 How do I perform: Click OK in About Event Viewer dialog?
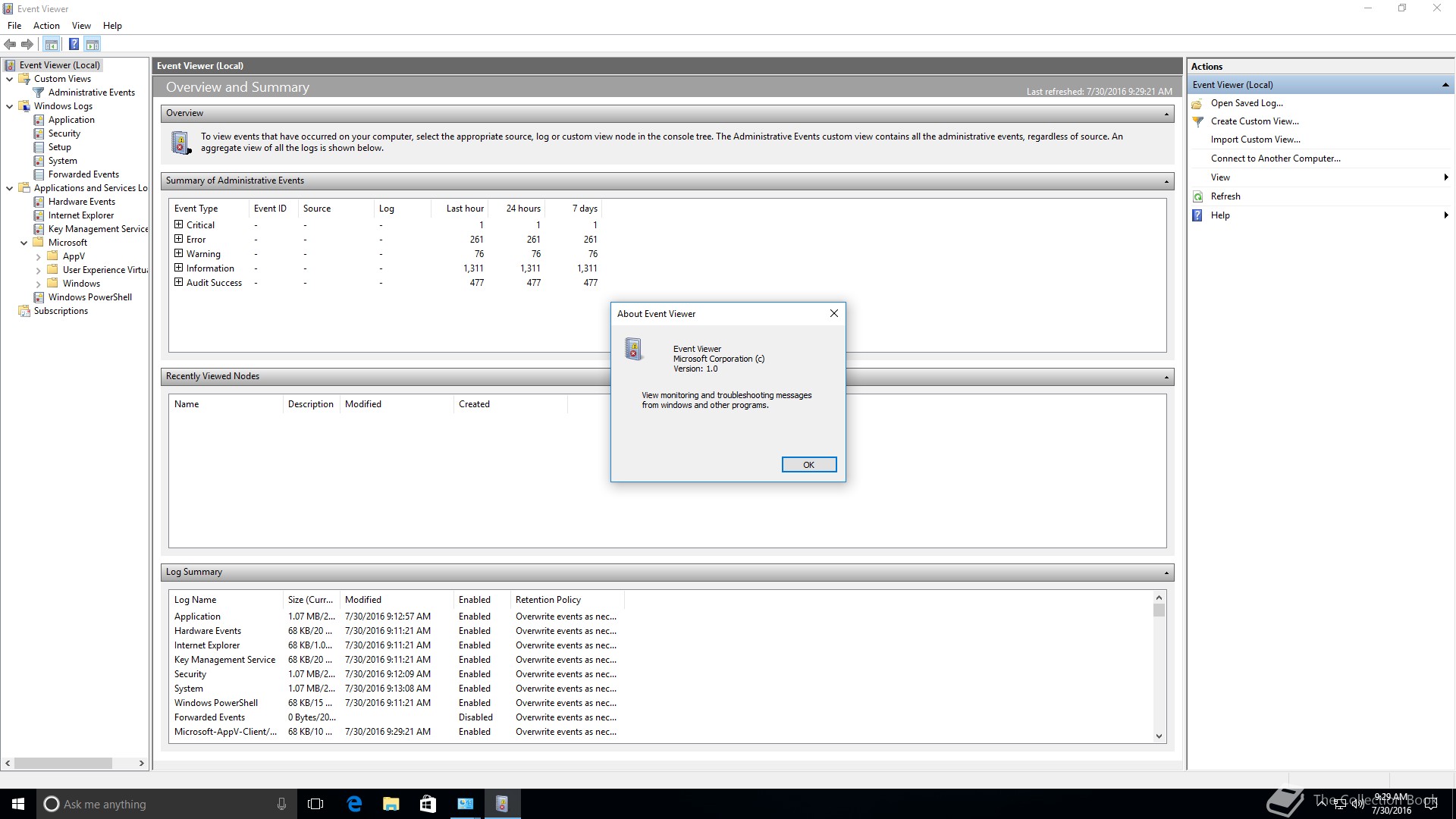(809, 465)
